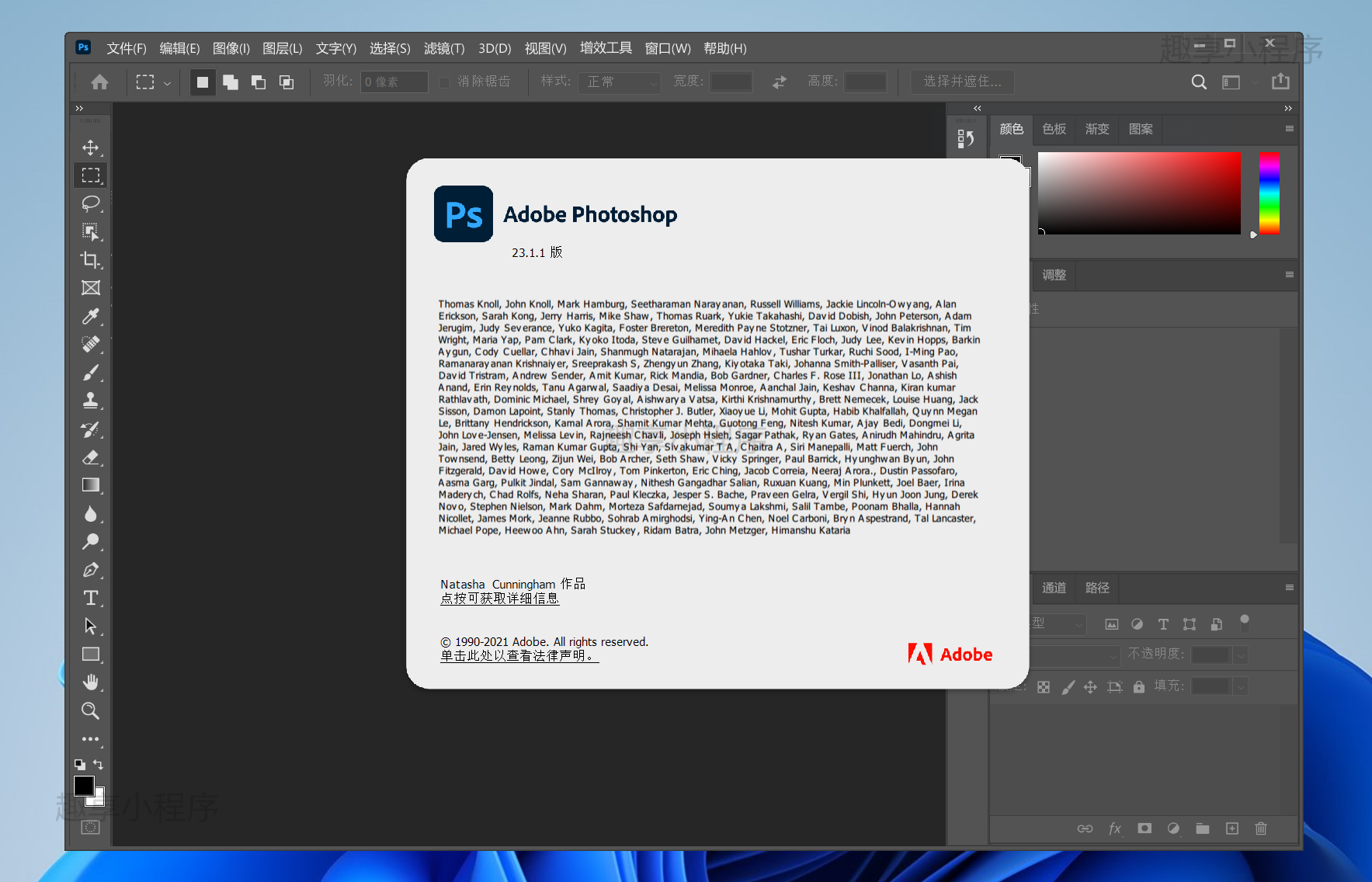
Task: Select the Brush tool
Action: (x=91, y=373)
